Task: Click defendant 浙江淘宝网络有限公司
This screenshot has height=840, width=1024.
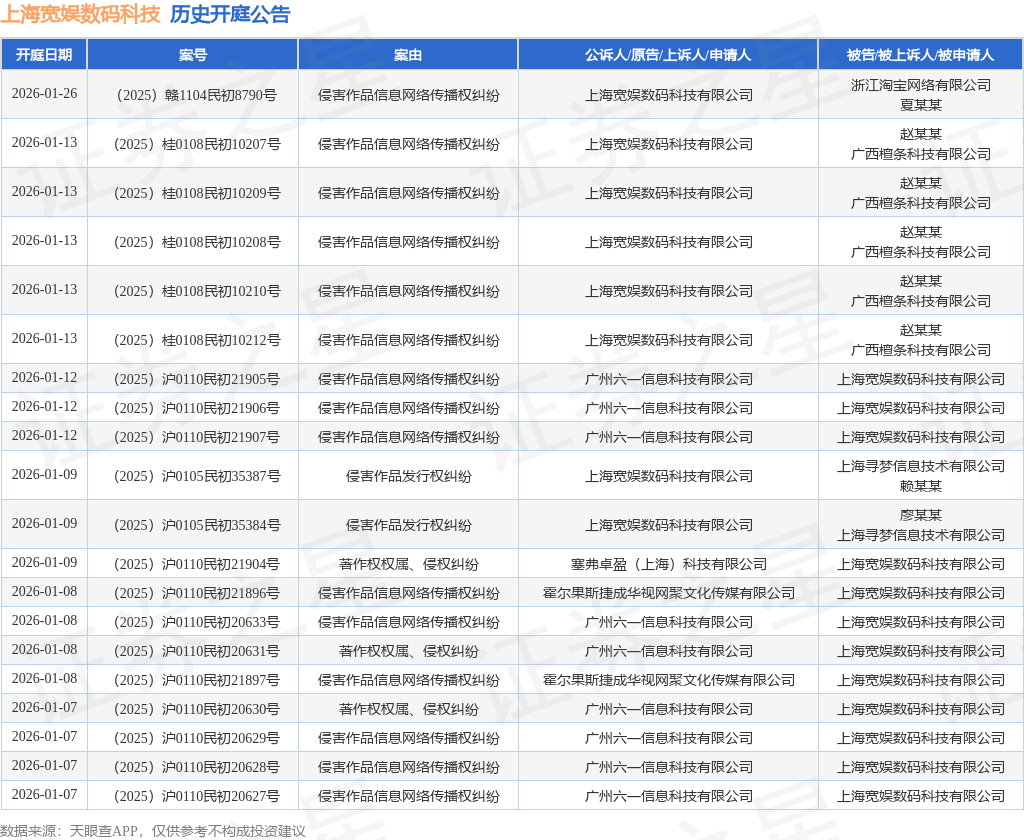Action: pos(921,85)
